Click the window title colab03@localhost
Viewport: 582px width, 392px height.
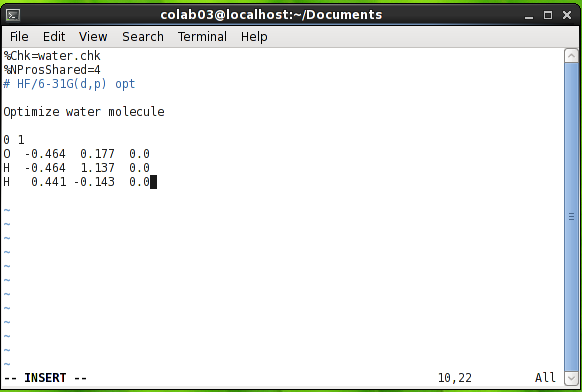pos(271,15)
